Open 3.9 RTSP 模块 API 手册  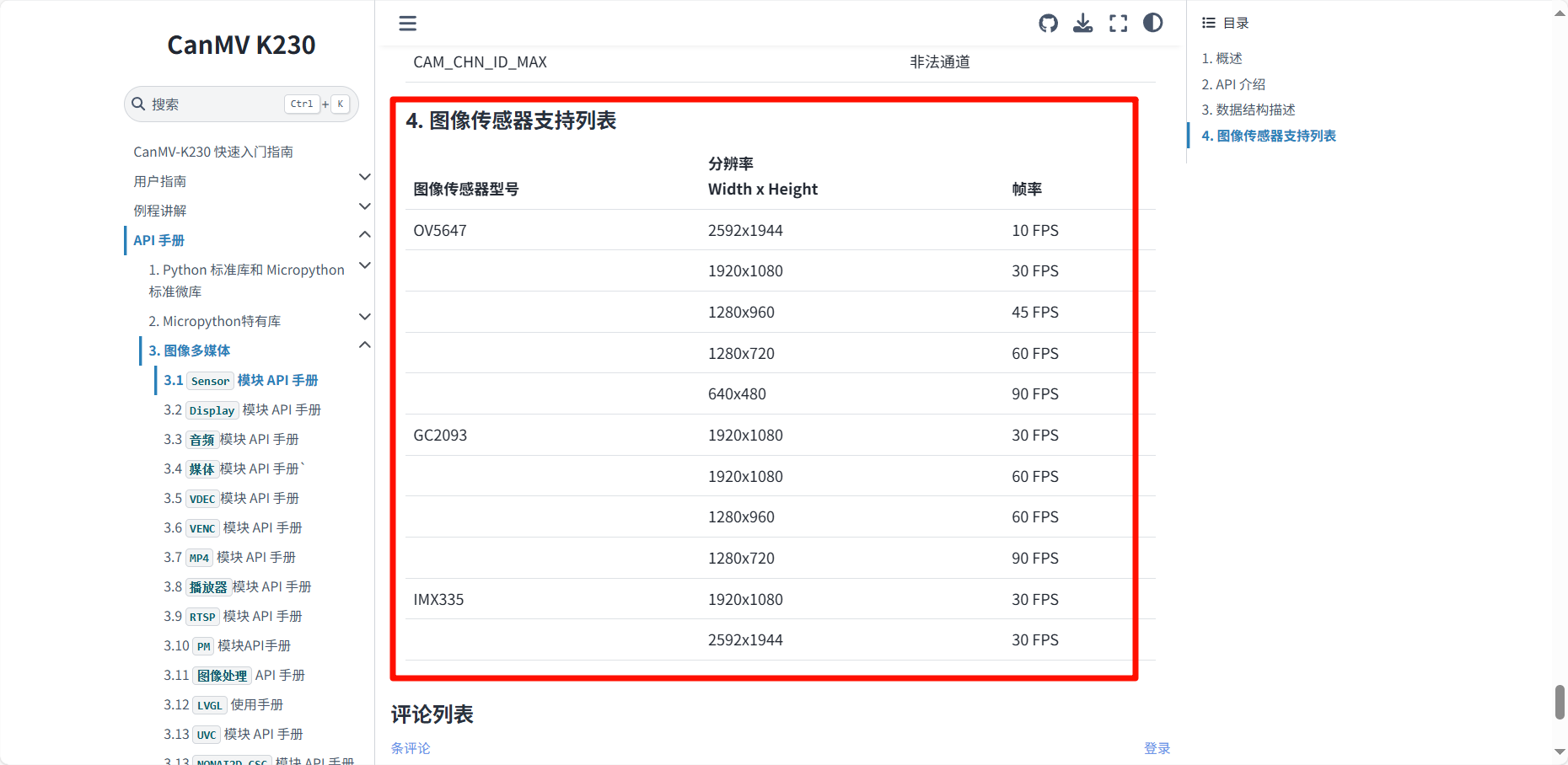pyautogui.click(x=233, y=617)
